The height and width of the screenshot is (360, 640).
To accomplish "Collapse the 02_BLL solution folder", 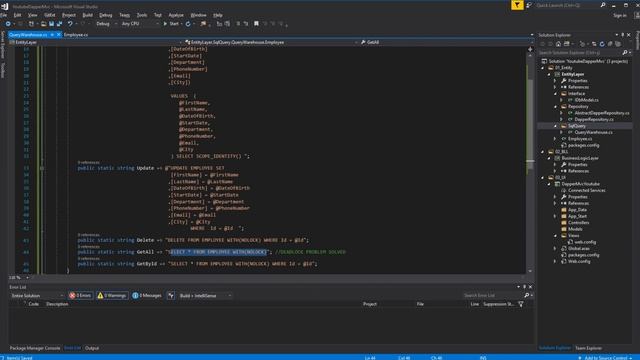I will 543,151.
